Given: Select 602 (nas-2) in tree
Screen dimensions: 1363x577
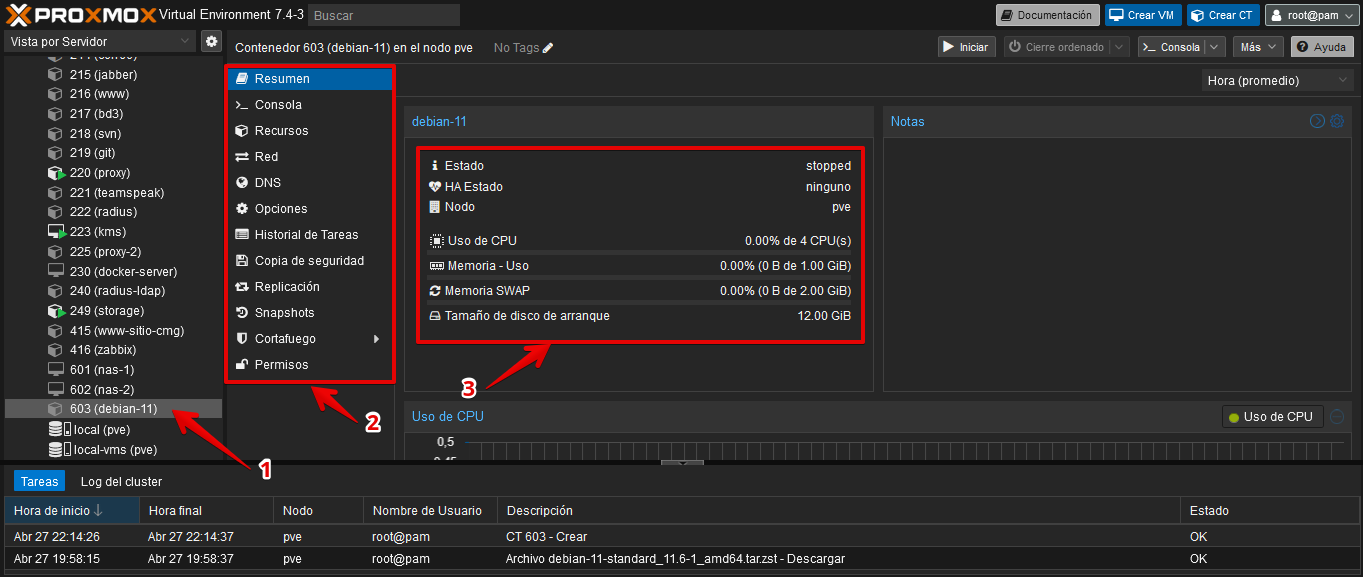Looking at the screenshot, I should pos(113,389).
